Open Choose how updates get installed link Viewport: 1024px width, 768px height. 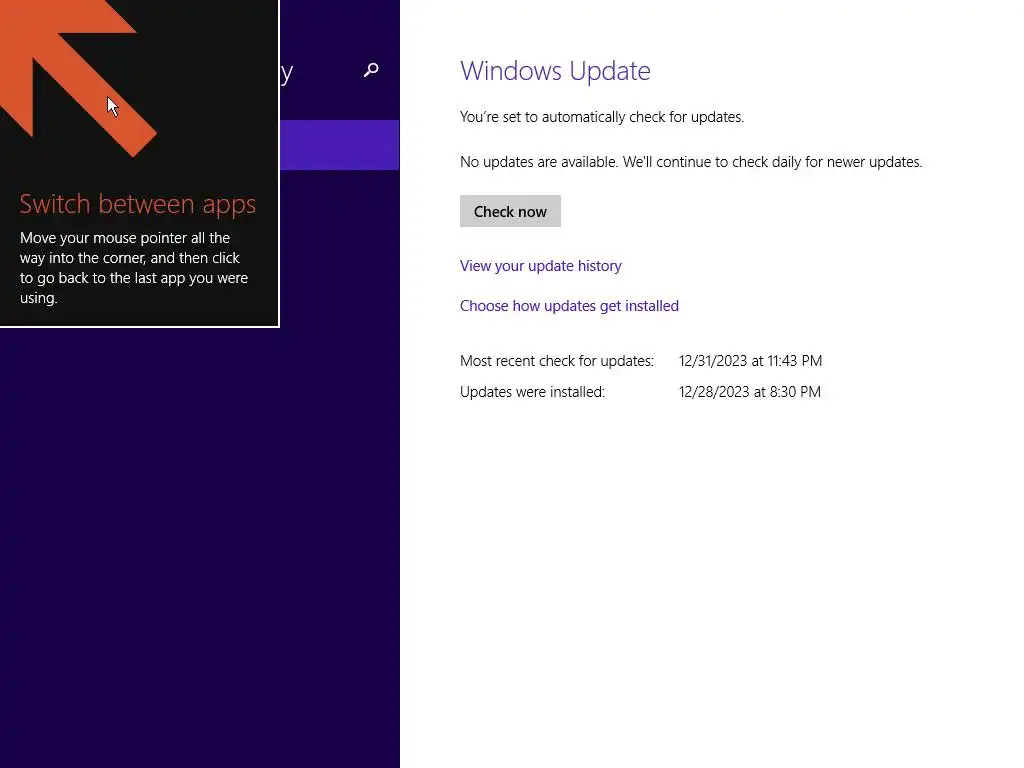click(x=569, y=306)
